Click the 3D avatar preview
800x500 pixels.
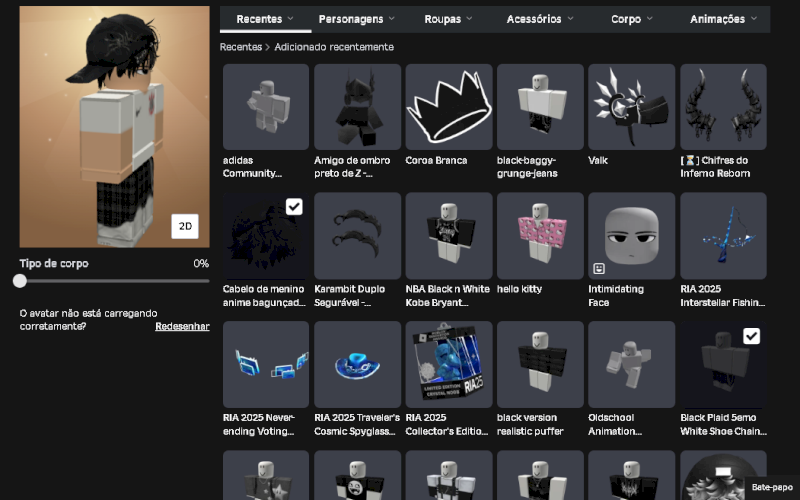[114, 127]
